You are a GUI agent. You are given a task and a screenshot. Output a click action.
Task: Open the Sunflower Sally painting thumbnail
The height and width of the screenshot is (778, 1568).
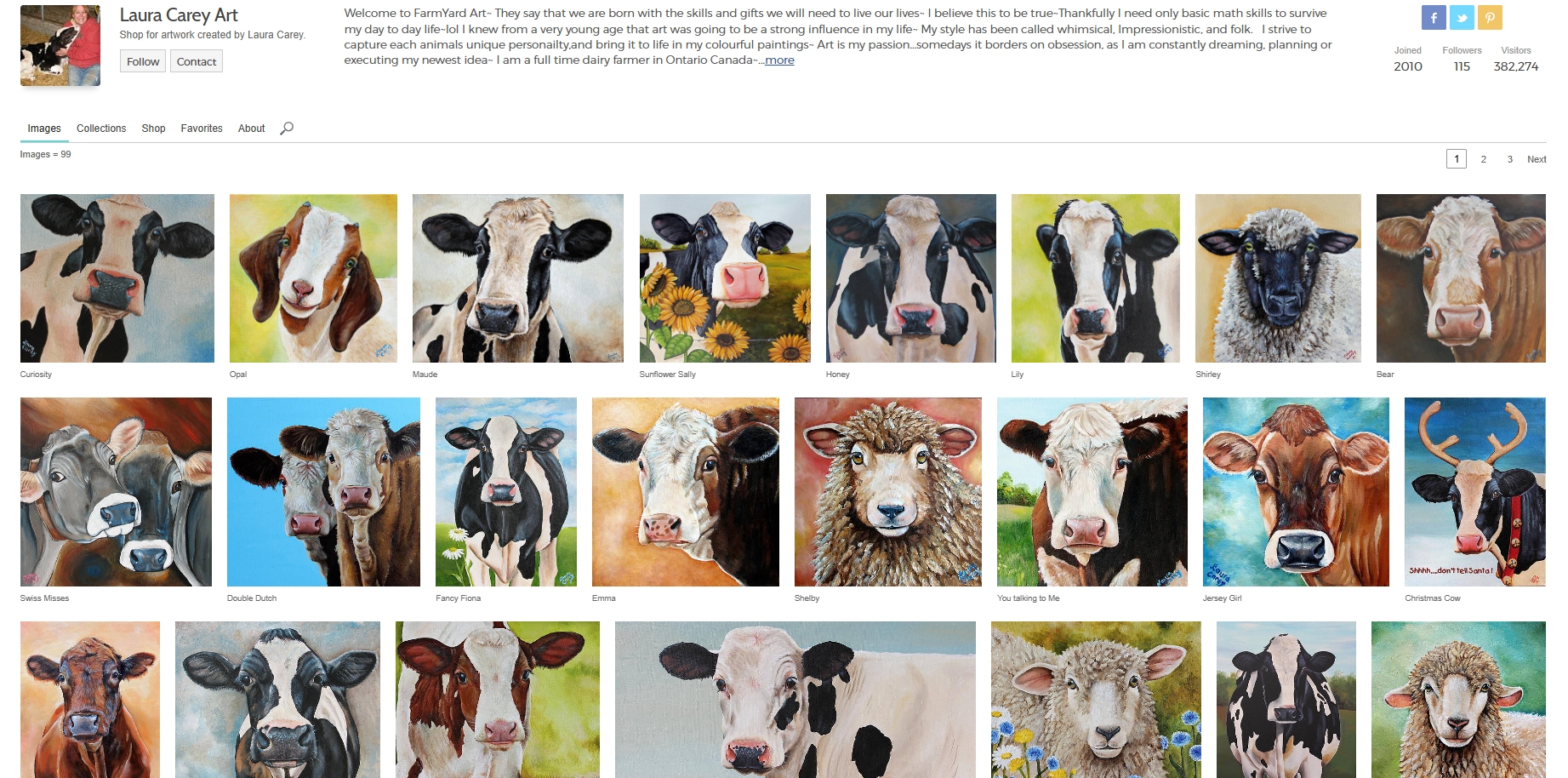click(725, 278)
